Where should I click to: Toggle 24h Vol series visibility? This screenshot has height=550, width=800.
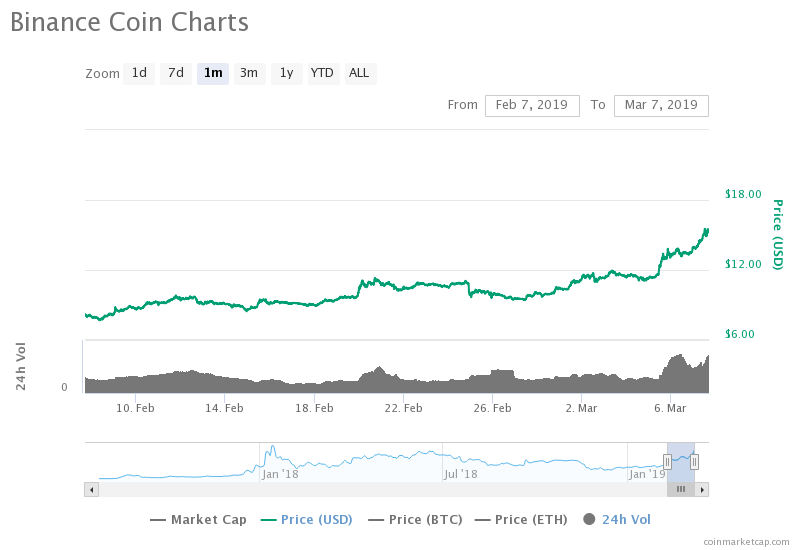tap(626, 519)
